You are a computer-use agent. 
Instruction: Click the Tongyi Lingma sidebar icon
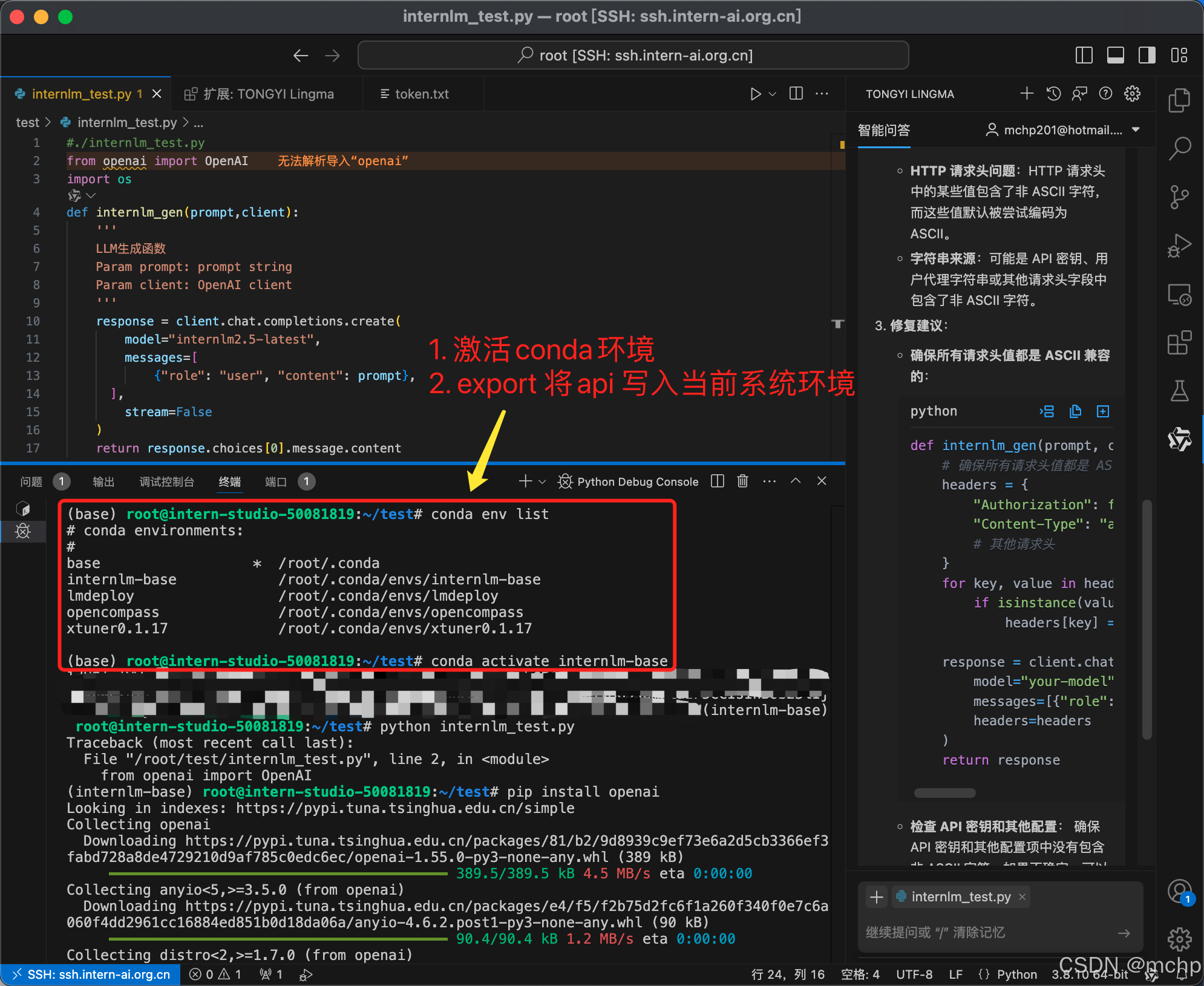(x=1179, y=440)
